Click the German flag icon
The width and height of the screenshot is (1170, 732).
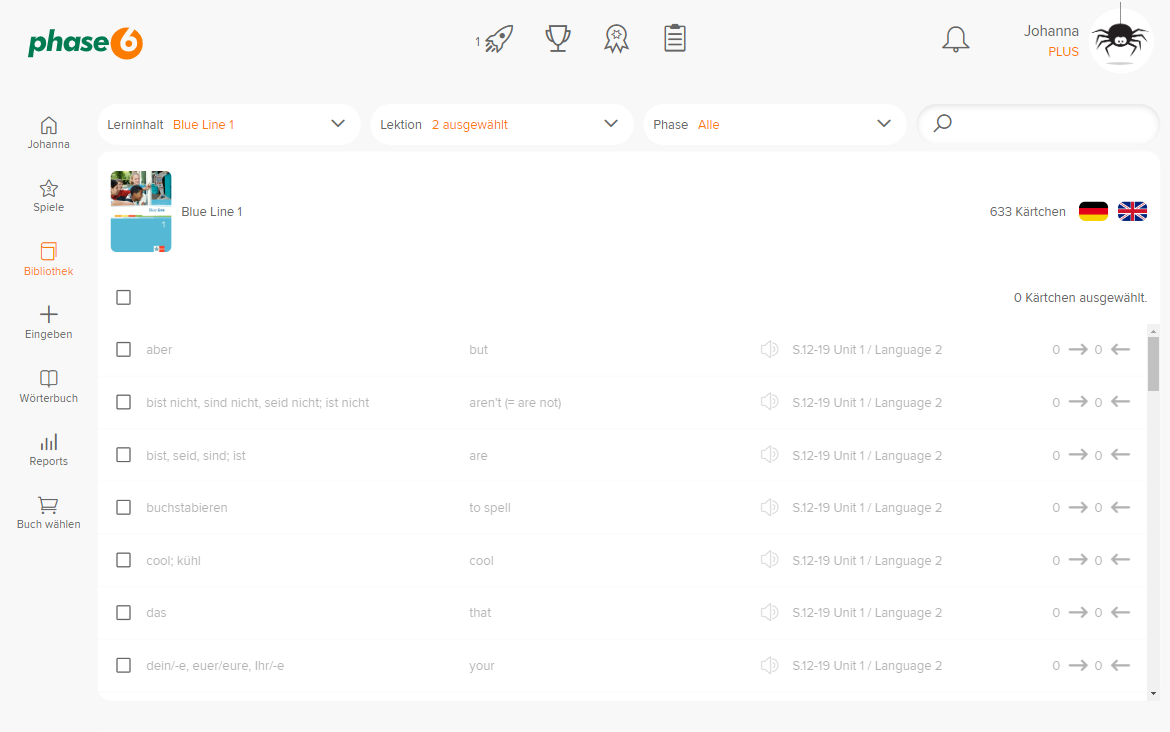coord(1093,211)
